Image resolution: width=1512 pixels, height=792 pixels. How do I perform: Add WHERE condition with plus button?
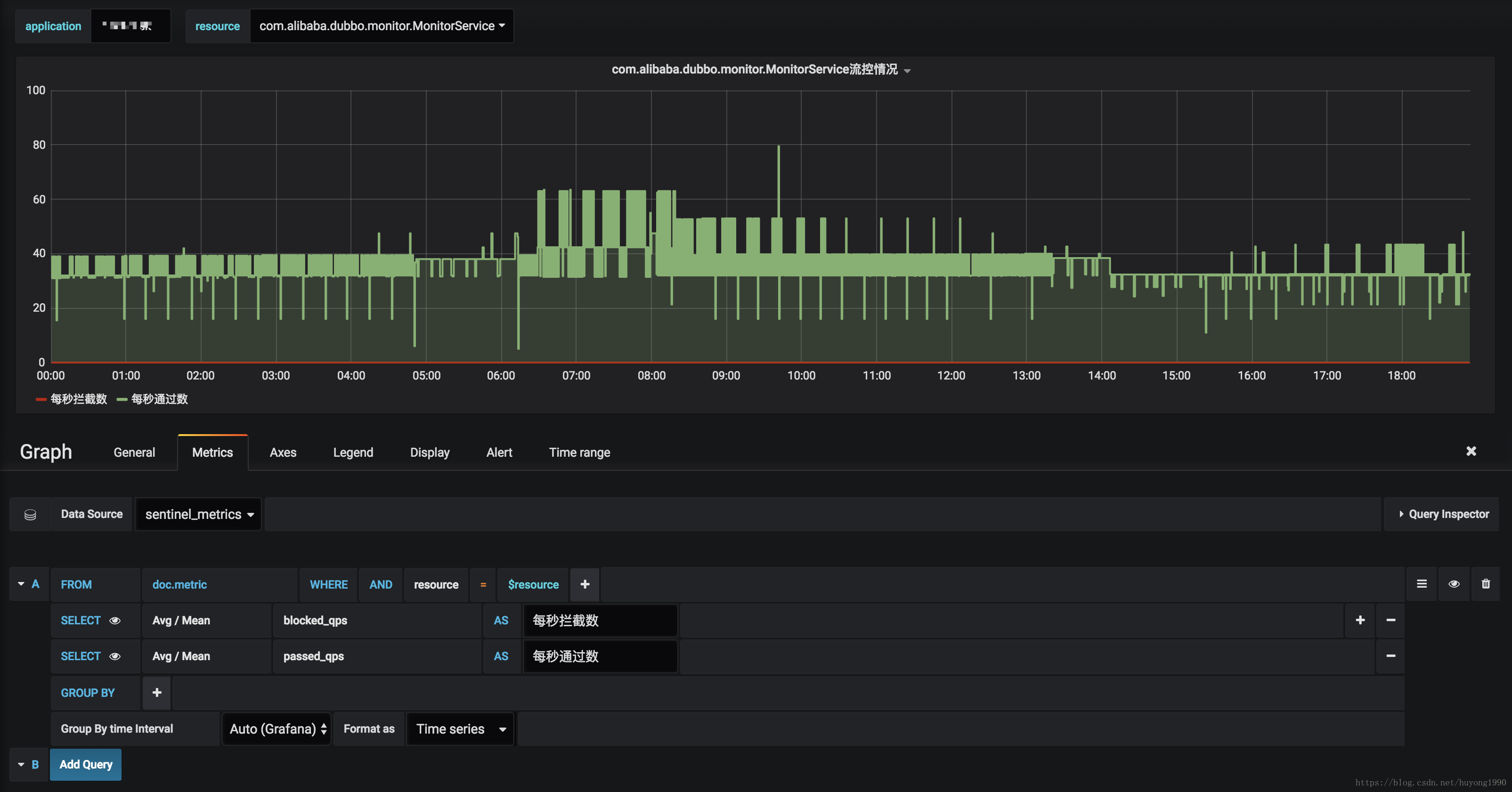585,584
